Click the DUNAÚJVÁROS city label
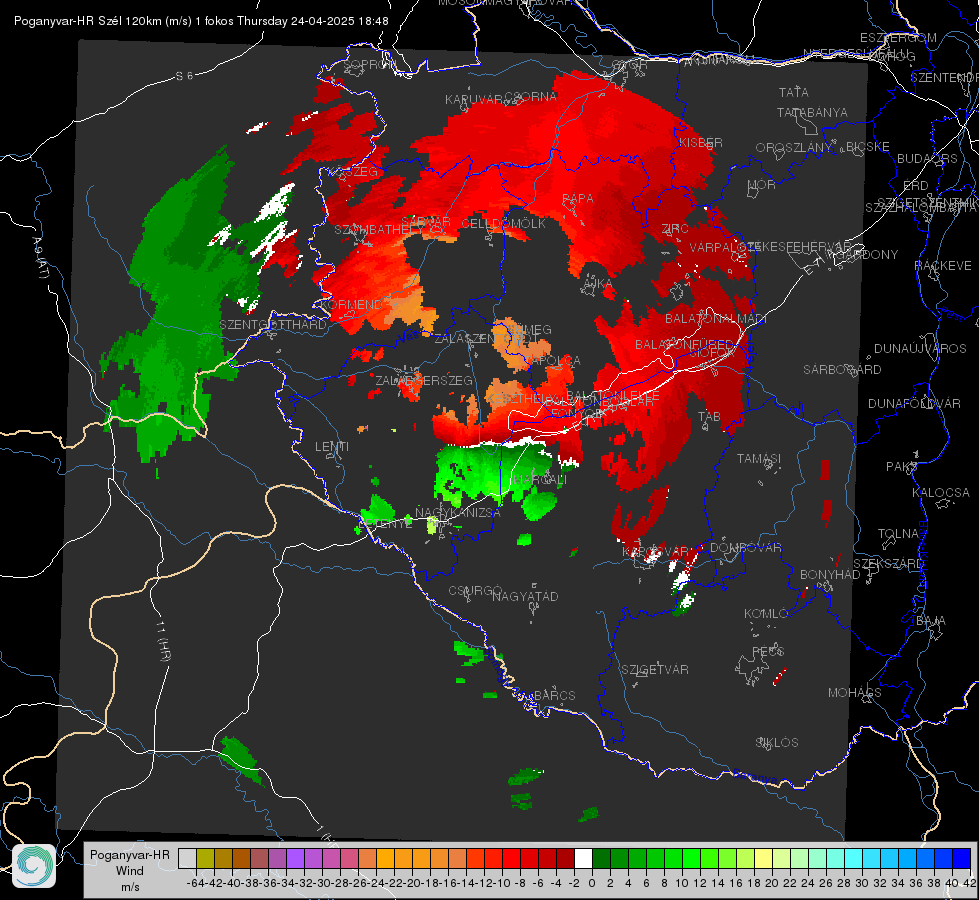Screen dimensions: 979x900 [x=920, y=349]
